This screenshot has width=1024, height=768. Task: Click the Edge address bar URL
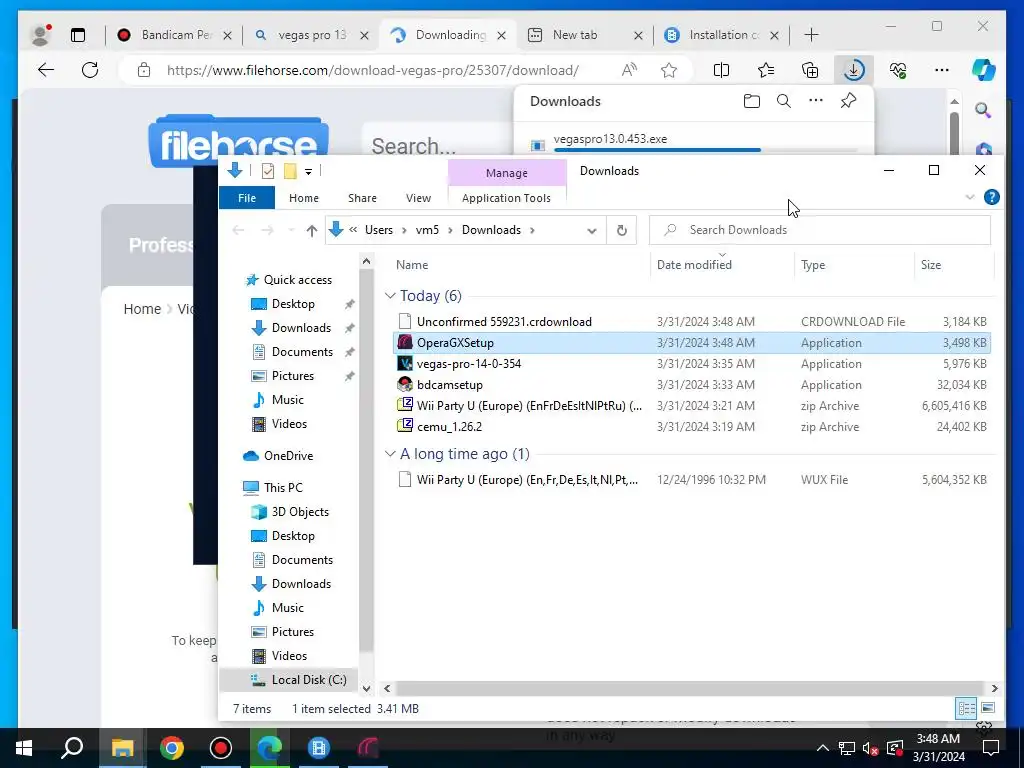pos(373,70)
